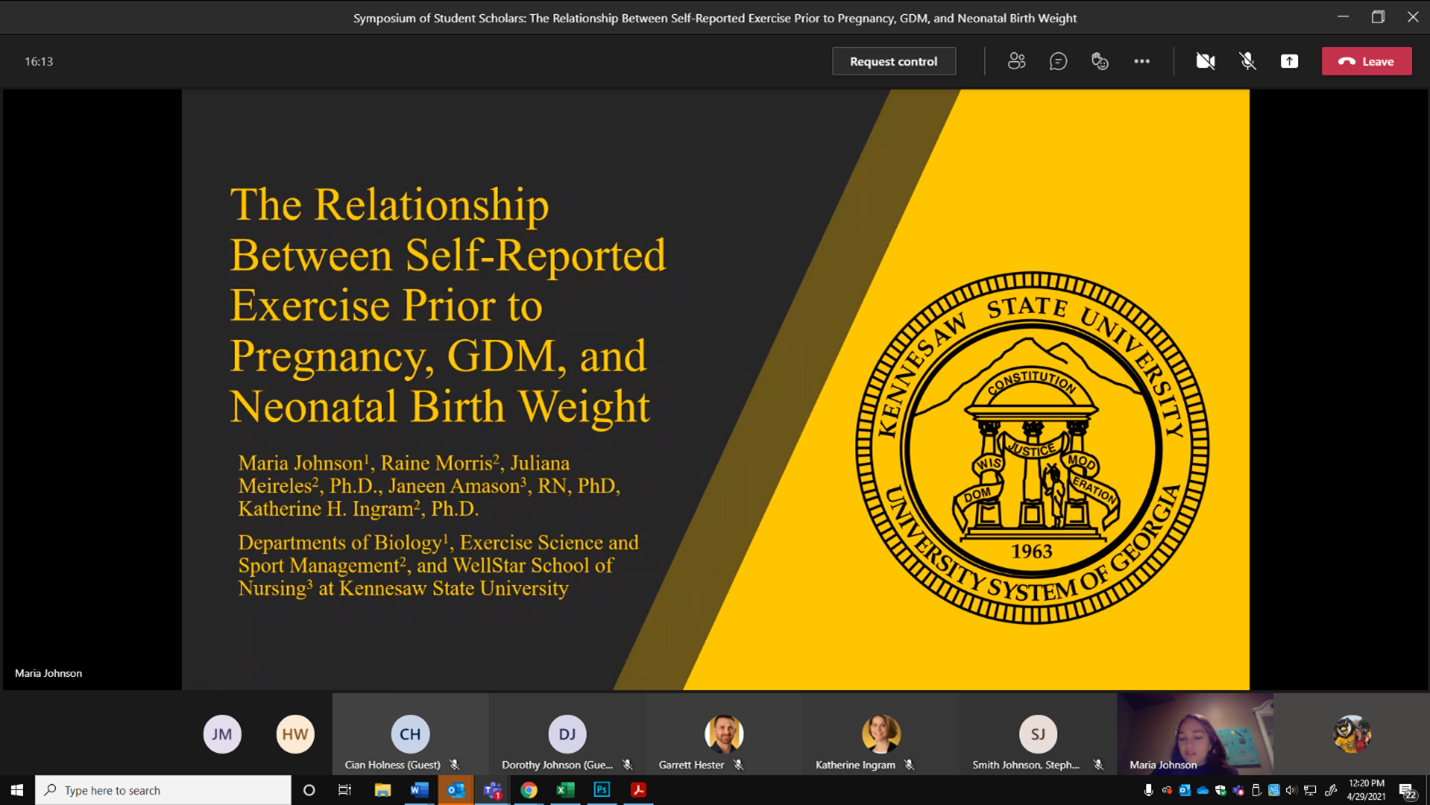
Task: Click the Request control button
Action: [x=893, y=61]
